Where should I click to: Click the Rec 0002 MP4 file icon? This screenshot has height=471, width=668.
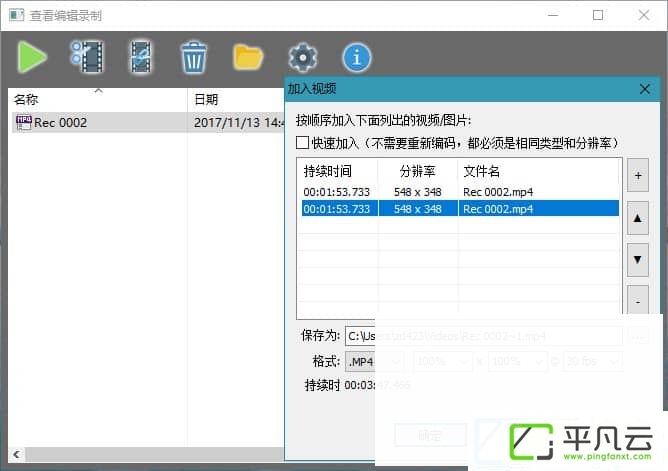(x=23, y=123)
